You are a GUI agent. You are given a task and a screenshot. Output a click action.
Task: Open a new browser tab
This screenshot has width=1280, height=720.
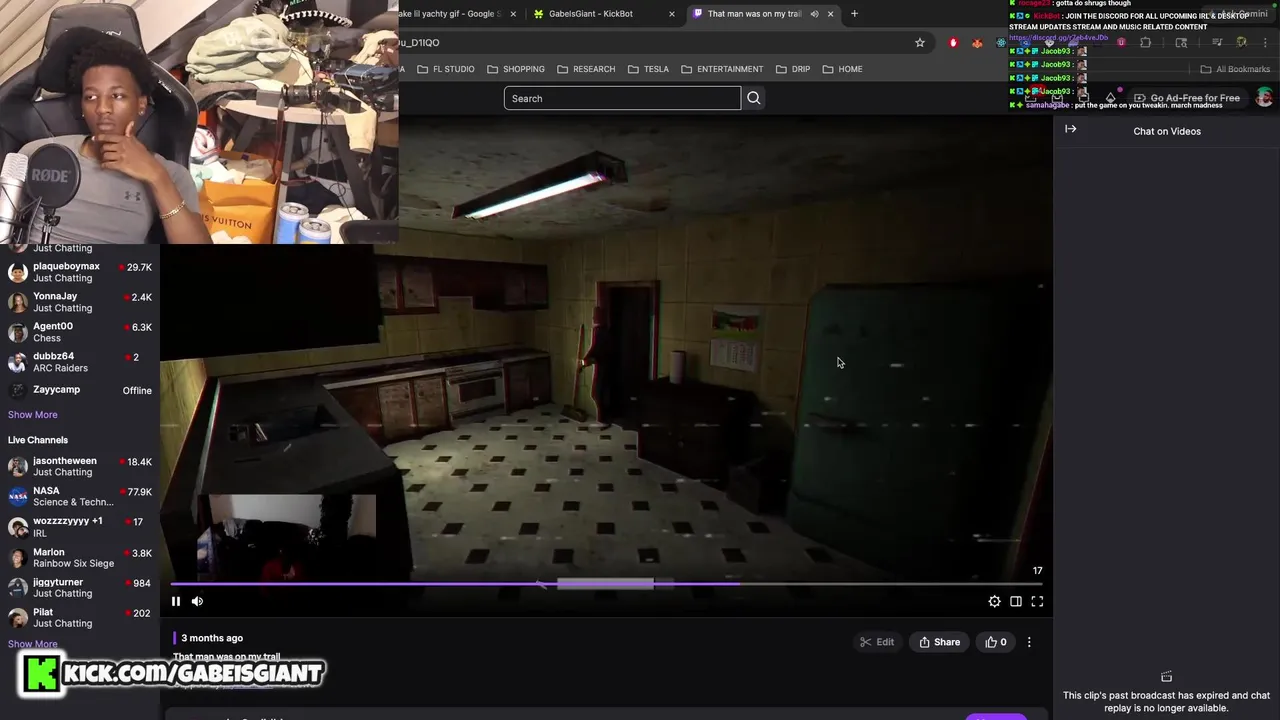point(854,14)
